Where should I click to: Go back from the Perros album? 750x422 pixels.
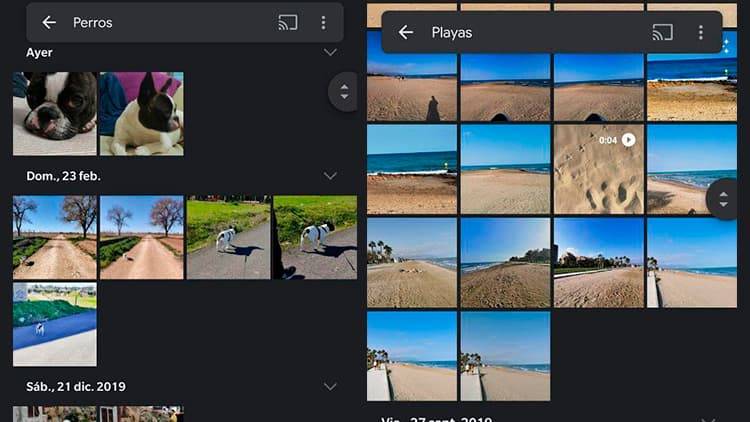(49, 22)
